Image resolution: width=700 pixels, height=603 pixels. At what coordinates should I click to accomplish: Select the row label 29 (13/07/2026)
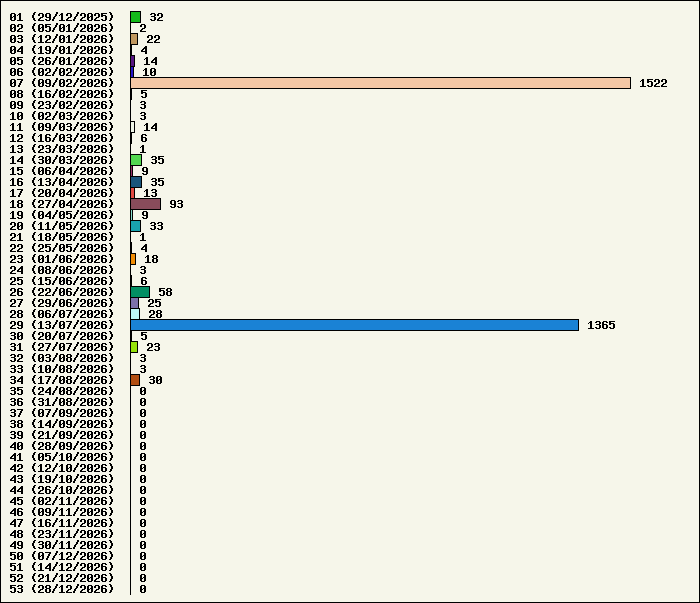click(x=62, y=325)
